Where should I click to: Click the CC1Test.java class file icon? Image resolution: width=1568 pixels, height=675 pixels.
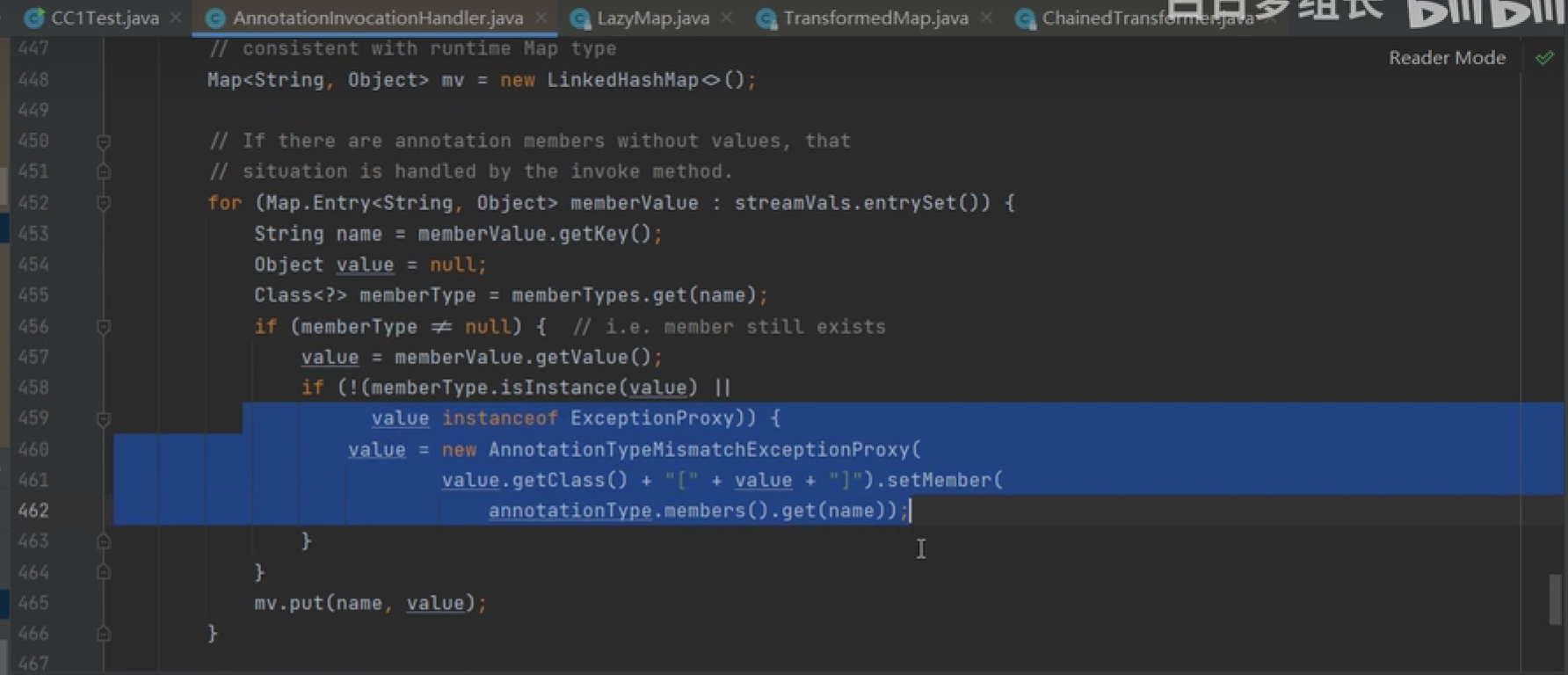[34, 18]
